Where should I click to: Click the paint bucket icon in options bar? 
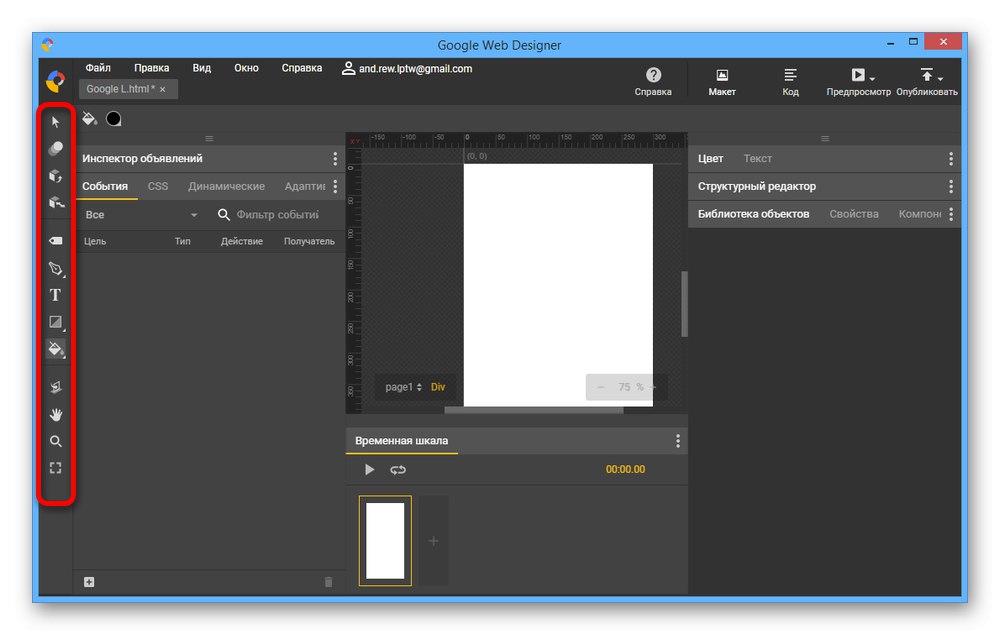[89, 119]
